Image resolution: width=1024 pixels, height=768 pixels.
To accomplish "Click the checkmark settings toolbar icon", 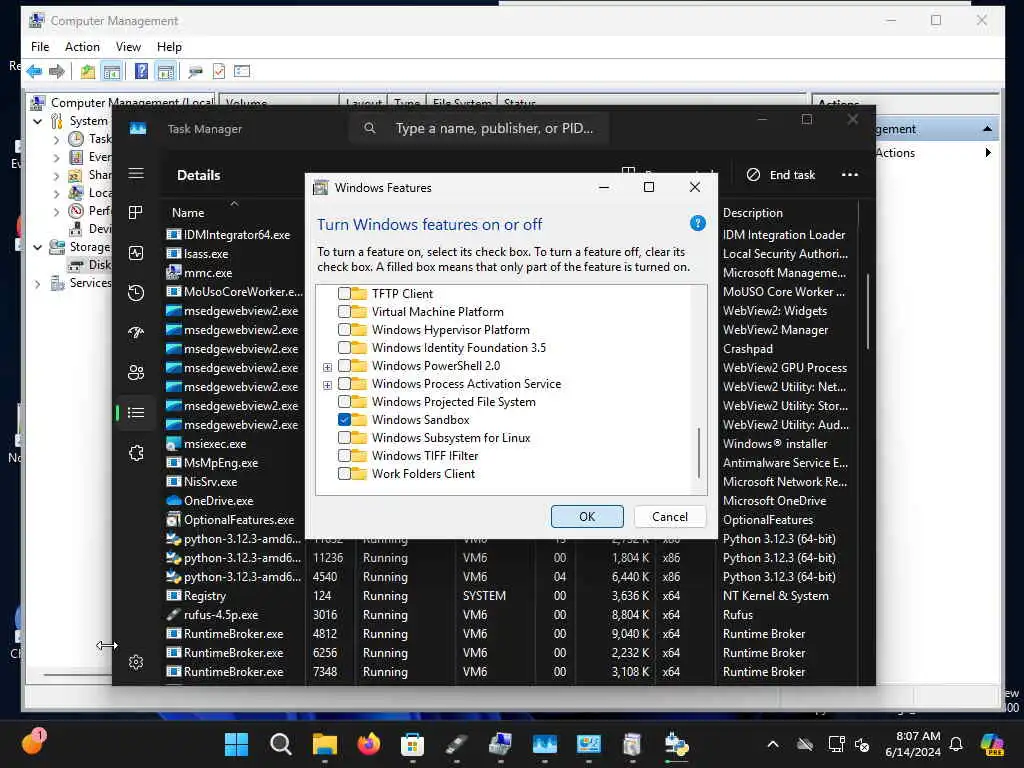I will [x=219, y=71].
